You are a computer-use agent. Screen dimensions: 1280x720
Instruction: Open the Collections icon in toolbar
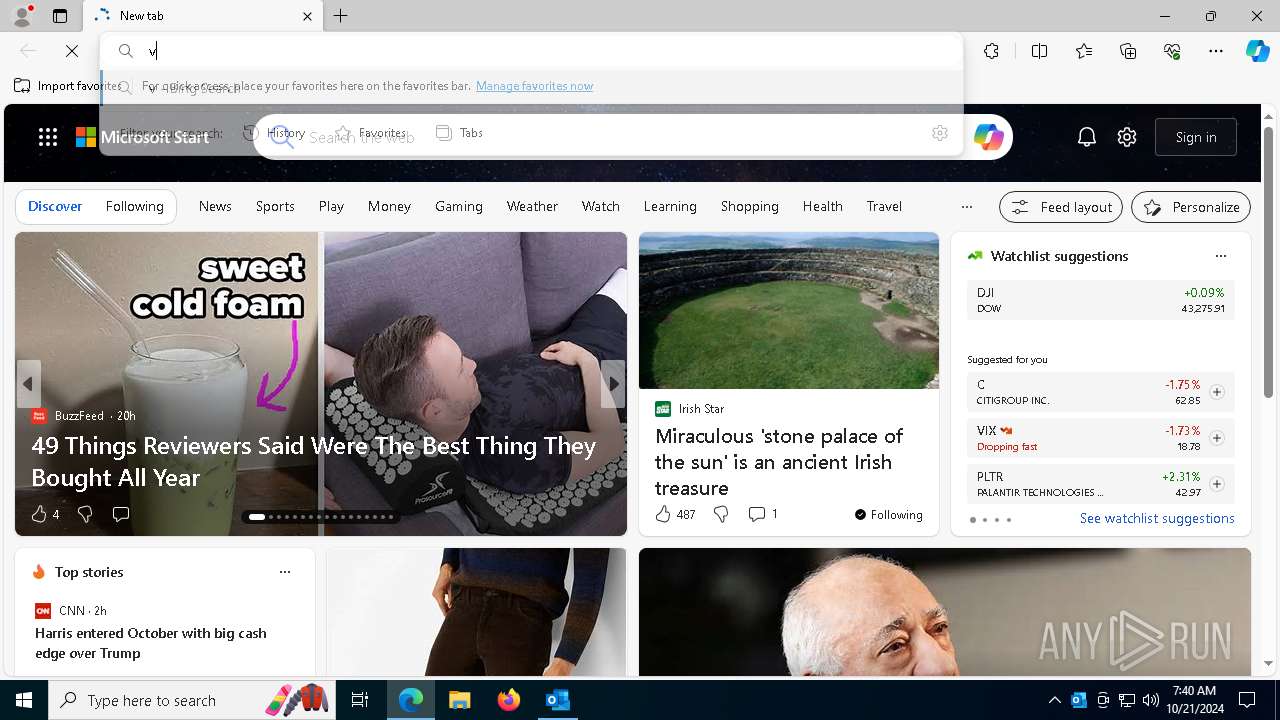pyautogui.click(x=1128, y=51)
